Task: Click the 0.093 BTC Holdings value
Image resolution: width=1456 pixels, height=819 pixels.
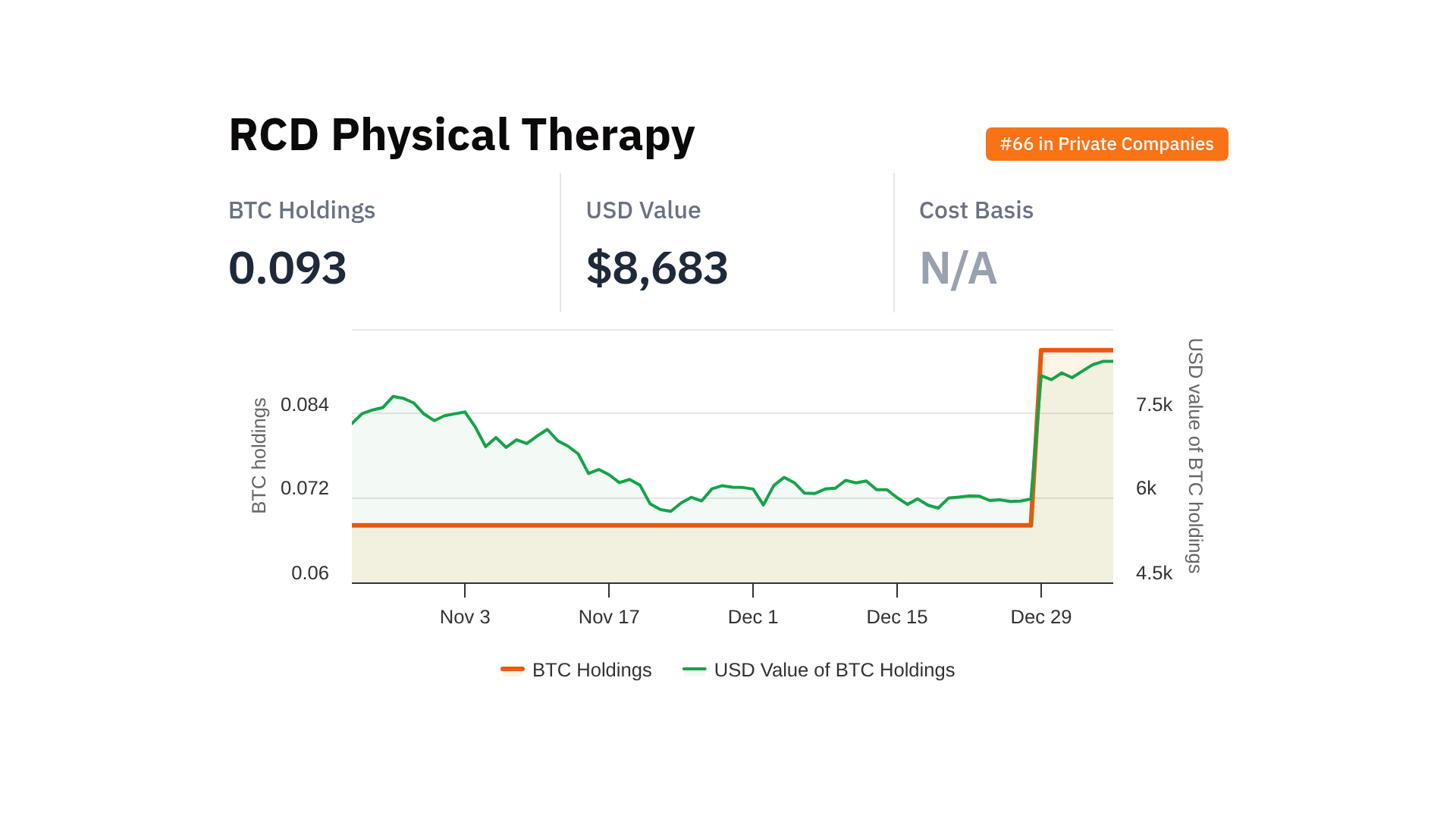Action: tap(287, 268)
